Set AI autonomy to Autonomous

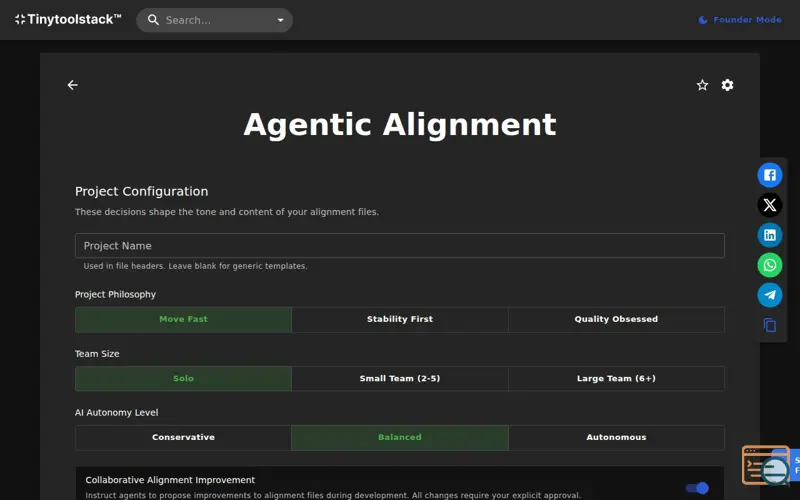tap(616, 438)
